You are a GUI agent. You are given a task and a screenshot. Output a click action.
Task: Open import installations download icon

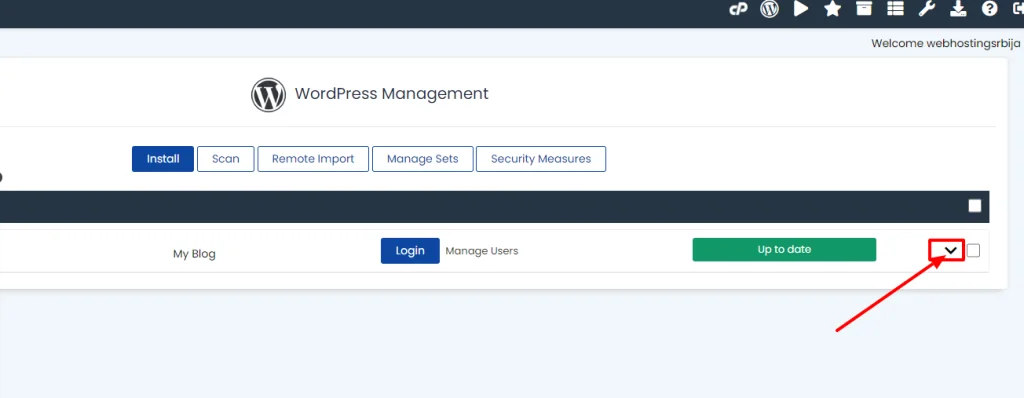pyautogui.click(x=958, y=8)
